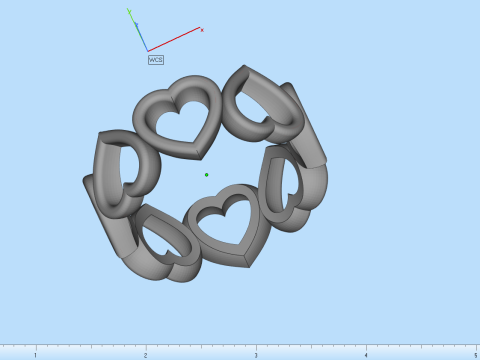Click the red X axis label
This screenshot has width=480, height=360.
202,30
